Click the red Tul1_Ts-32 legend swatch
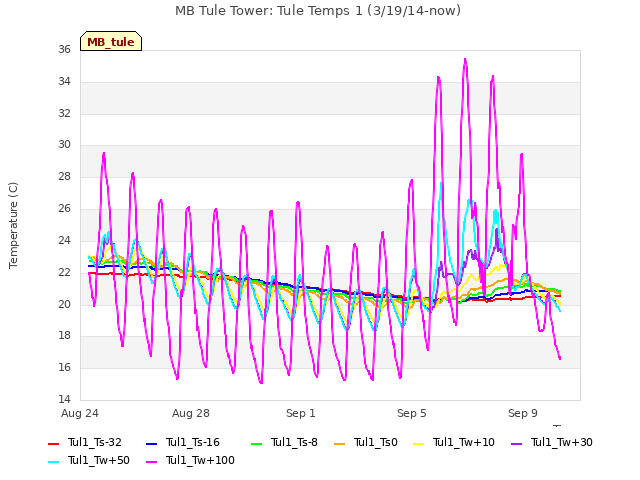This screenshot has height=480, width=640. pos(53,443)
